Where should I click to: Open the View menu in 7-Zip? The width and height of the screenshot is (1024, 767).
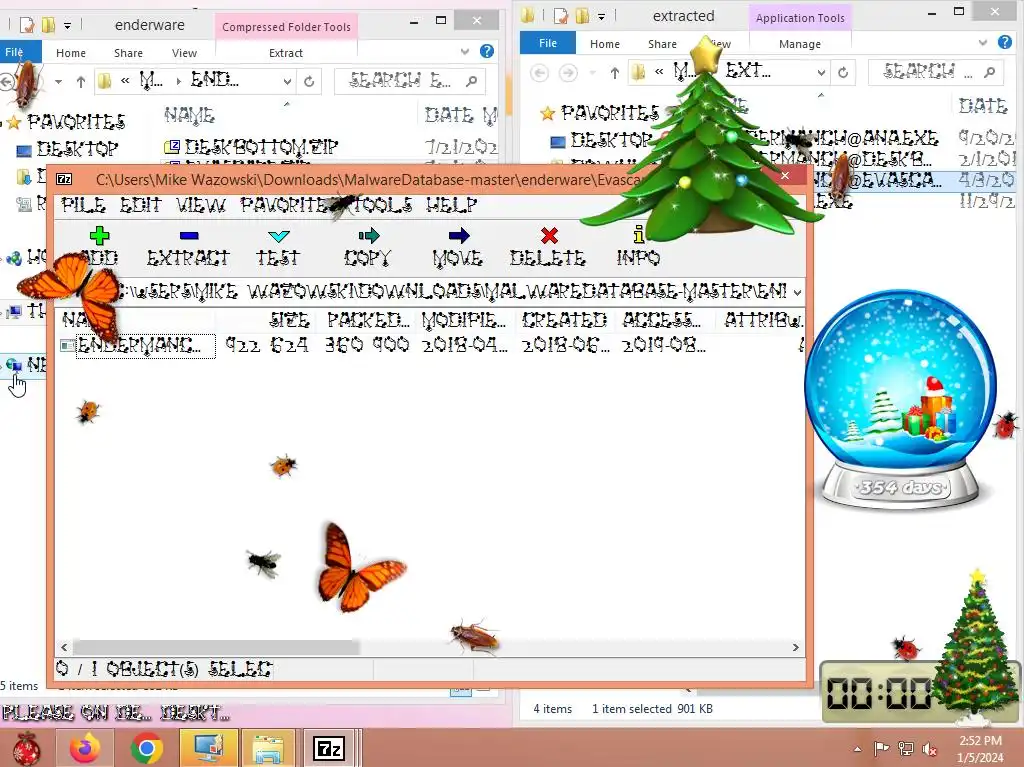point(200,205)
